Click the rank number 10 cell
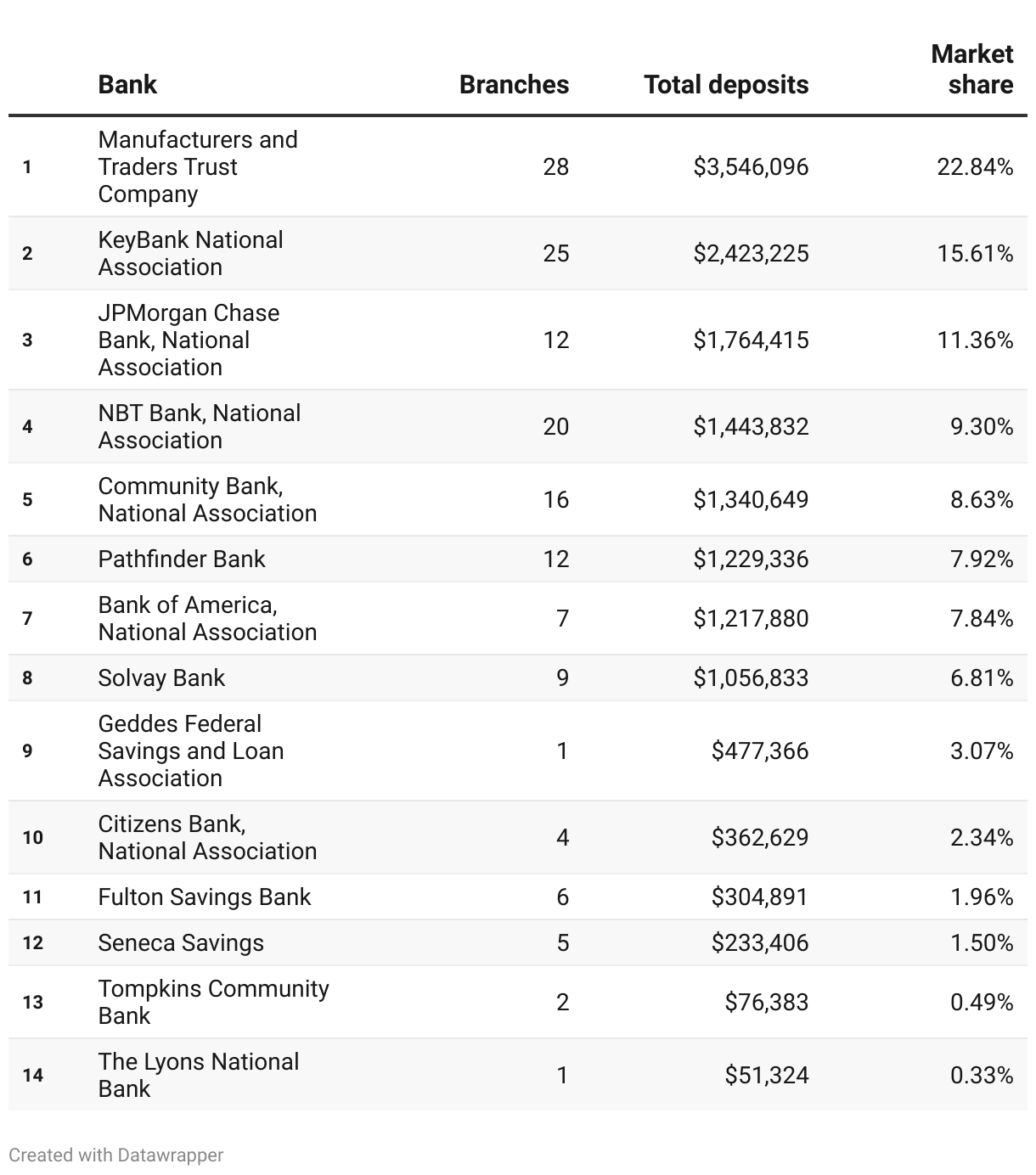The width and height of the screenshot is (1036, 1175). coord(33,838)
